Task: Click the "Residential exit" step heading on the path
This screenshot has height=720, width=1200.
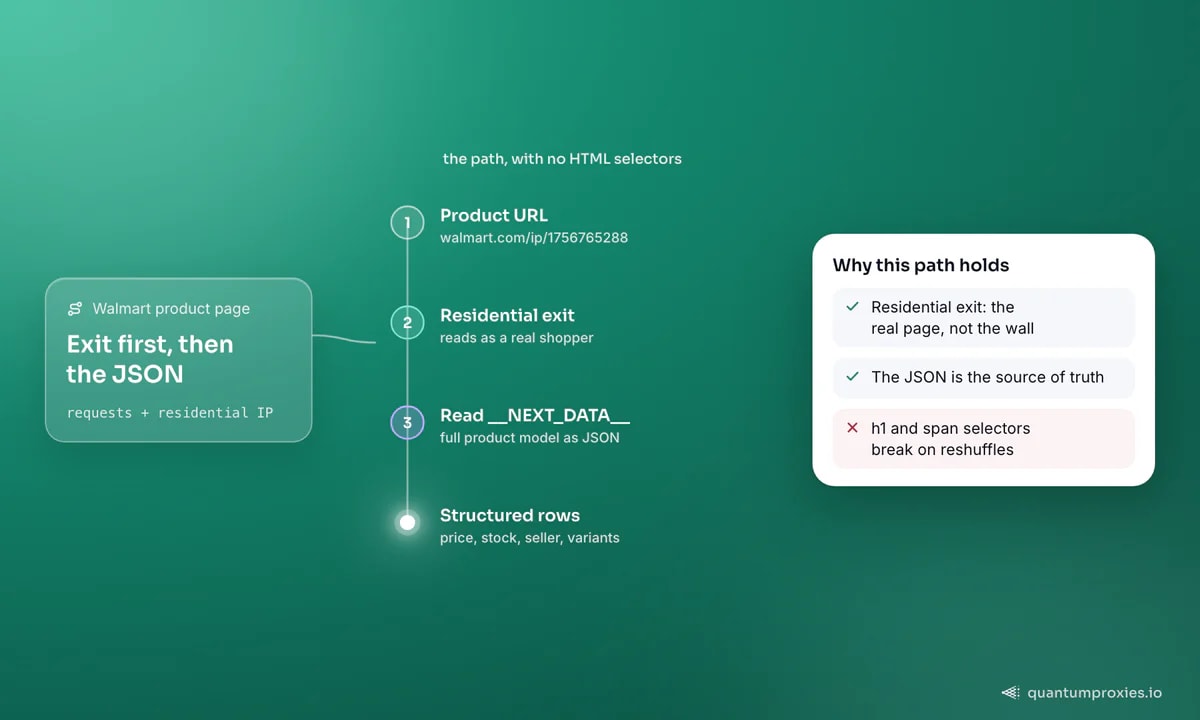Action: click(507, 315)
